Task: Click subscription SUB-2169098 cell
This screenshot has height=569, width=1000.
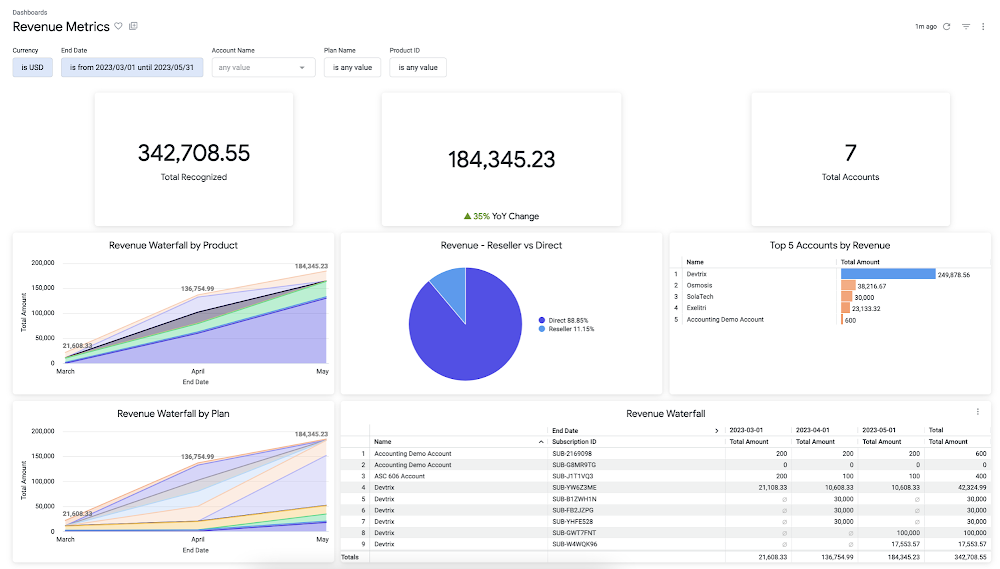Action: 572,454
